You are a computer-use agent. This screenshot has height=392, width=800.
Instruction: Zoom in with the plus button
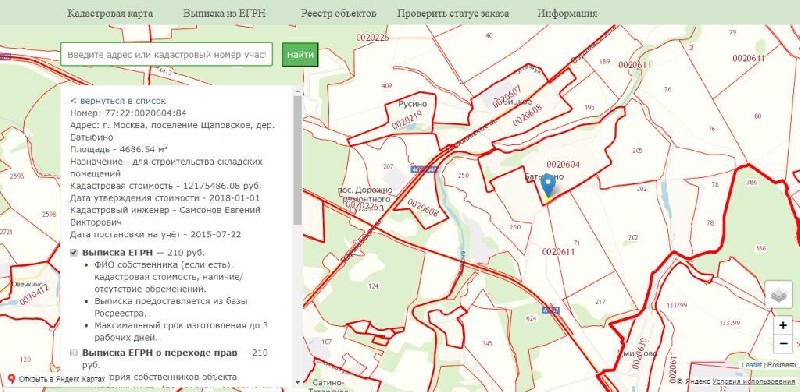point(783,325)
